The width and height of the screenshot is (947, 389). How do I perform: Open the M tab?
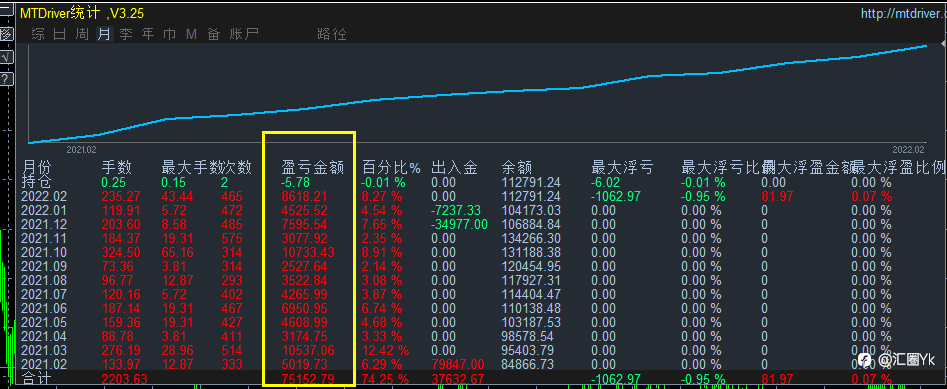click(x=191, y=34)
